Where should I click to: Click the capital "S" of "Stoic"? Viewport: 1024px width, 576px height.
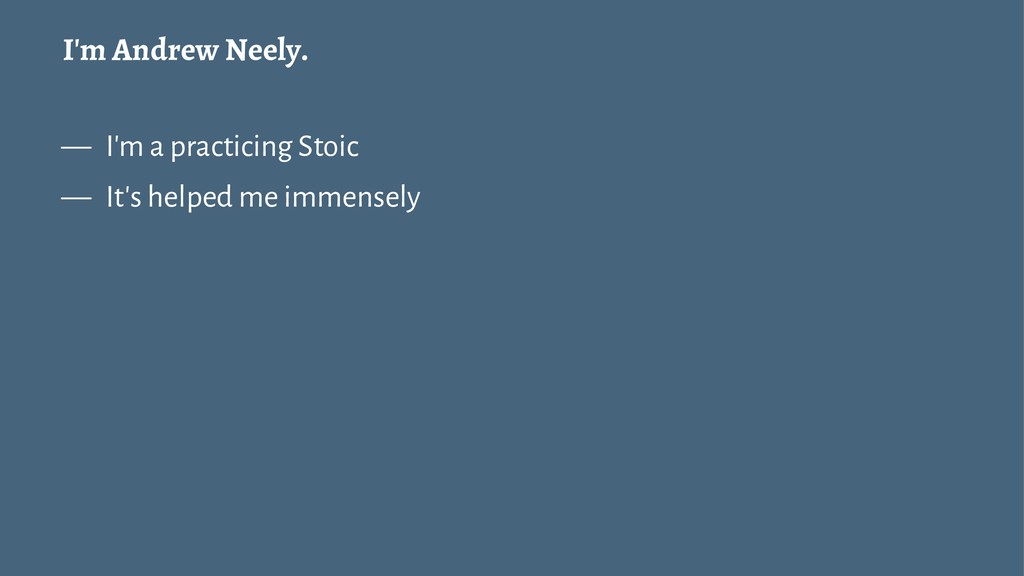pos(305,146)
